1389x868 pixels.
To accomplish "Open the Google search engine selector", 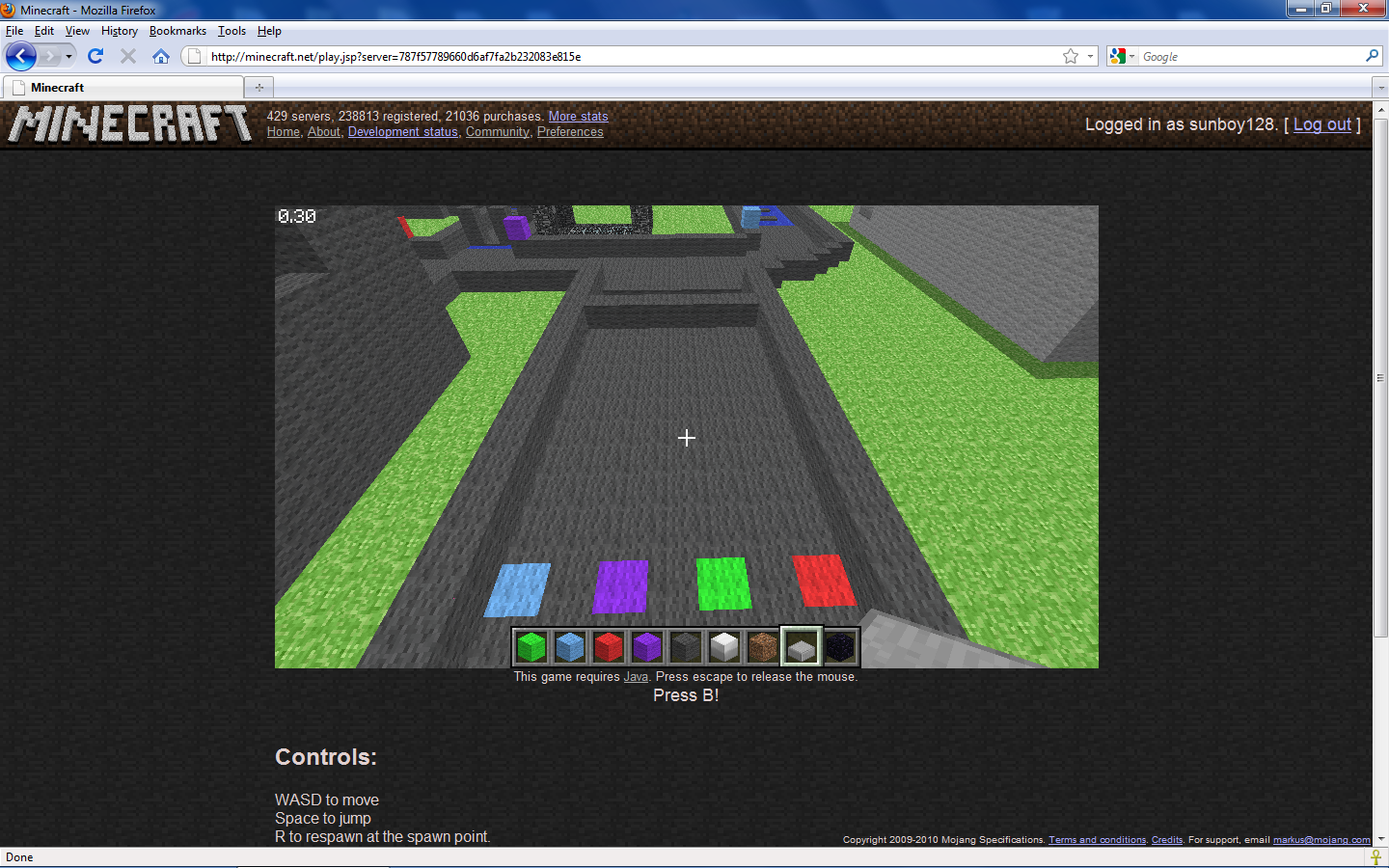I will click(x=1122, y=56).
